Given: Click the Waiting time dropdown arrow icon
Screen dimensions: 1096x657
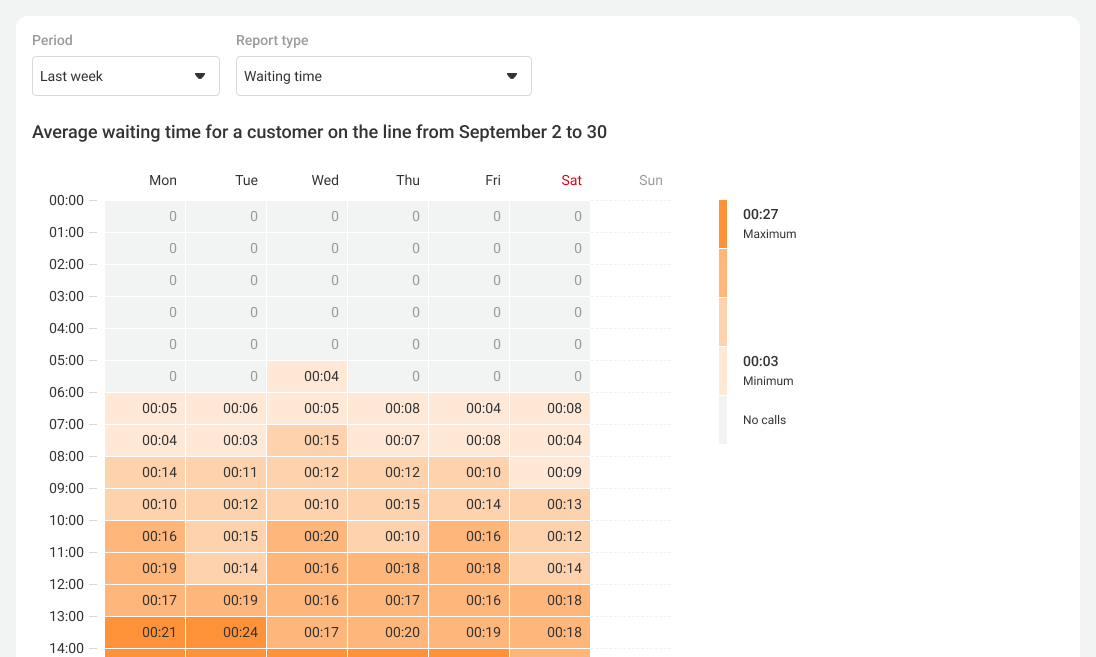Looking at the screenshot, I should (x=511, y=76).
